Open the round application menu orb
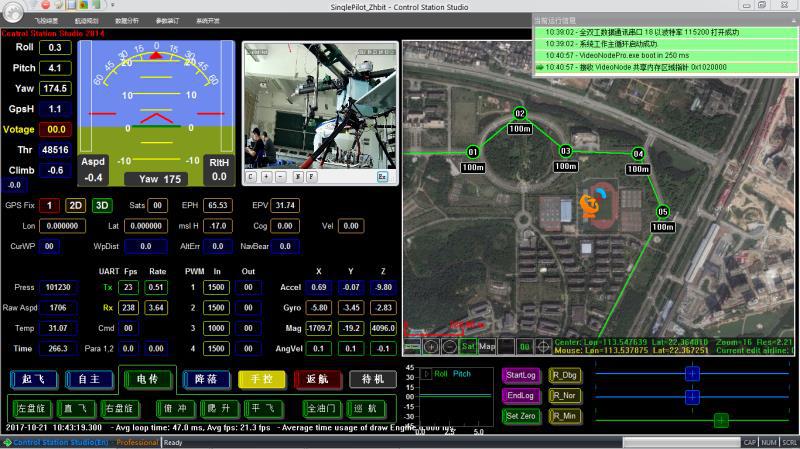800x449 pixels. tap(12, 11)
